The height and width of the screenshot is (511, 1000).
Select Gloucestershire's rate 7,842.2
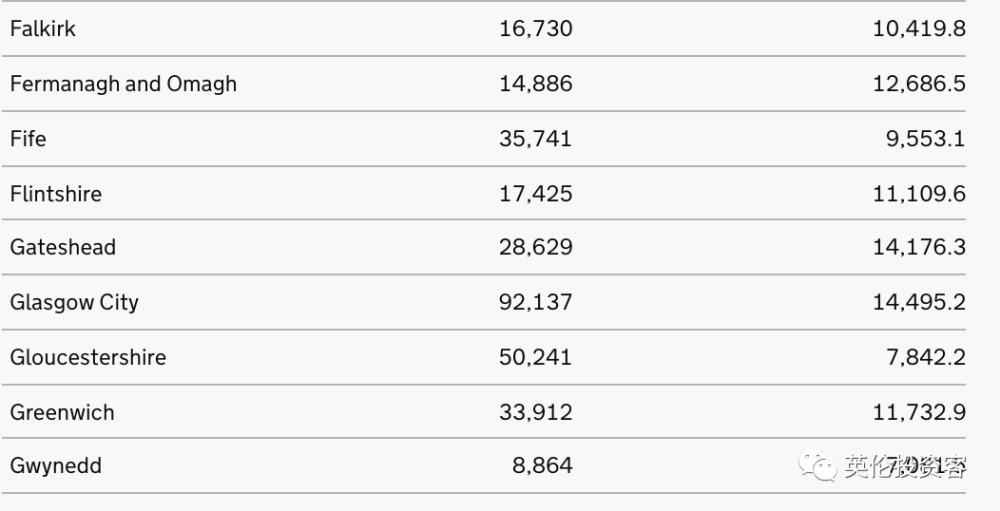coord(926,357)
